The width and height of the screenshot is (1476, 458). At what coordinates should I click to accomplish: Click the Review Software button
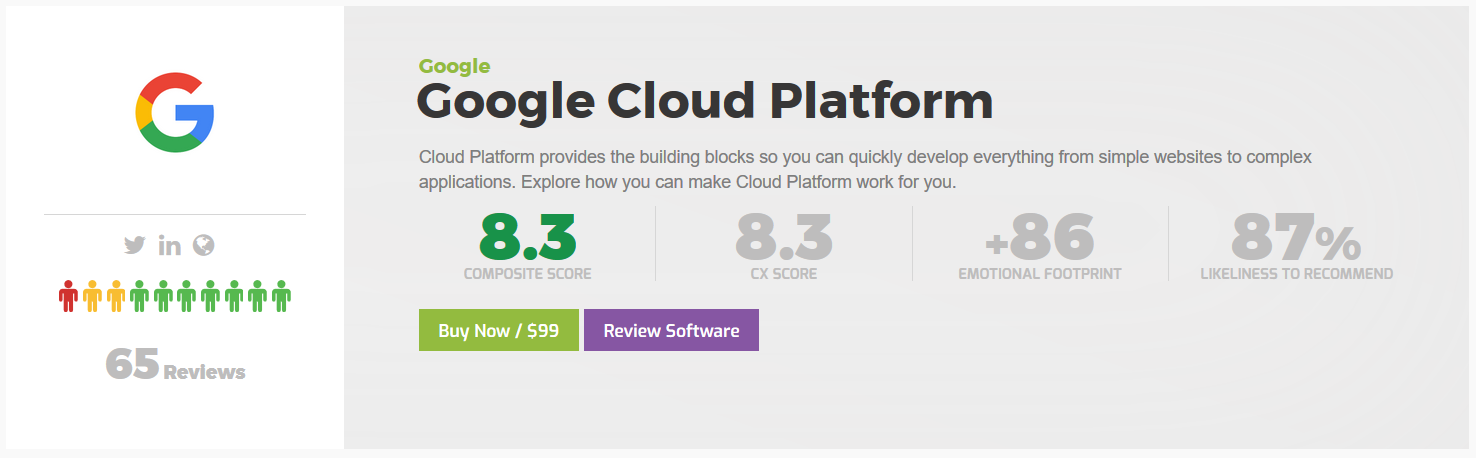[x=671, y=331]
